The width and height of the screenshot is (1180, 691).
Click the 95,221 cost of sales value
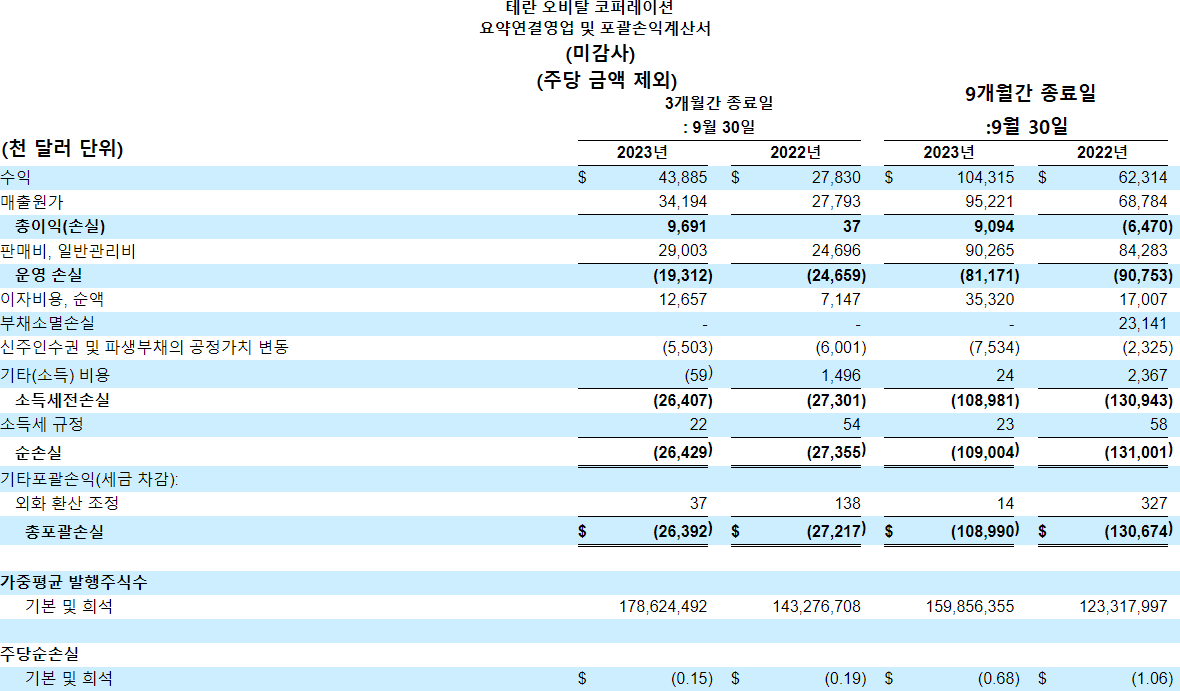click(990, 202)
